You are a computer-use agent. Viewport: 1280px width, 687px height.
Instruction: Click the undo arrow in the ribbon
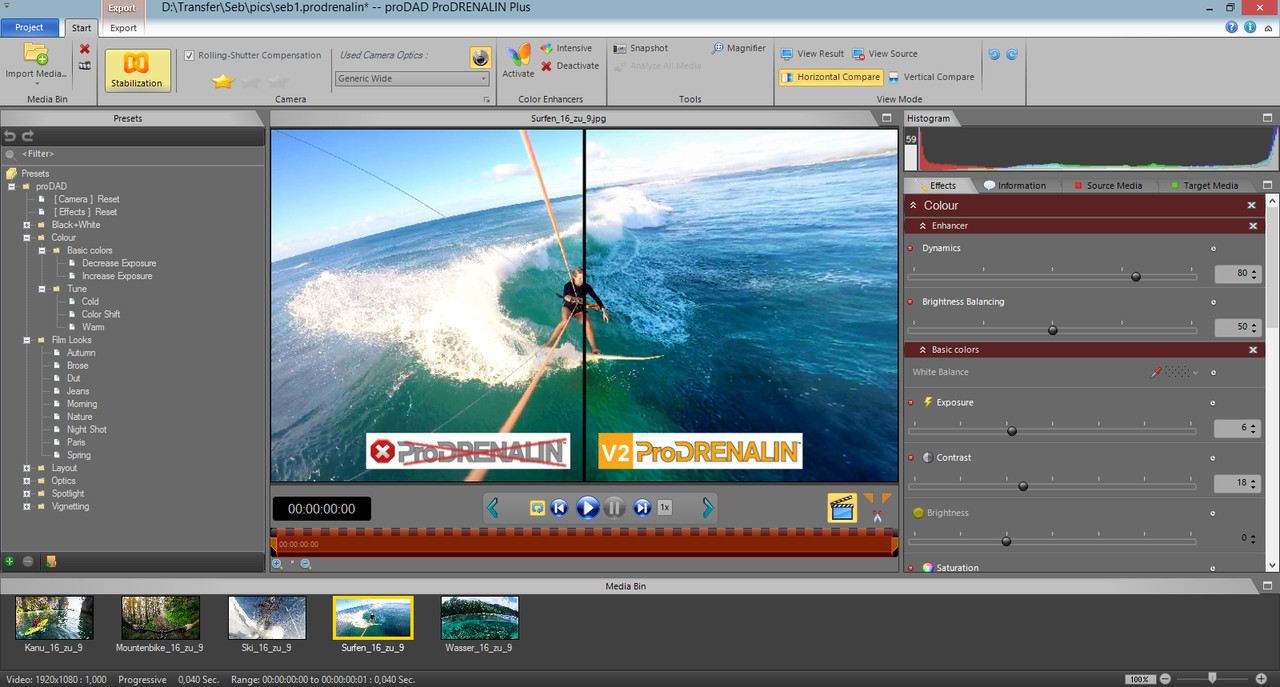[994, 54]
